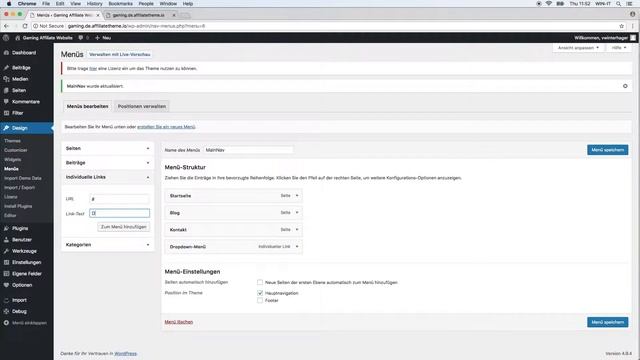Click erstellen Sie ein neues Menü link
Viewport: 640px width, 360px height.
[166, 127]
